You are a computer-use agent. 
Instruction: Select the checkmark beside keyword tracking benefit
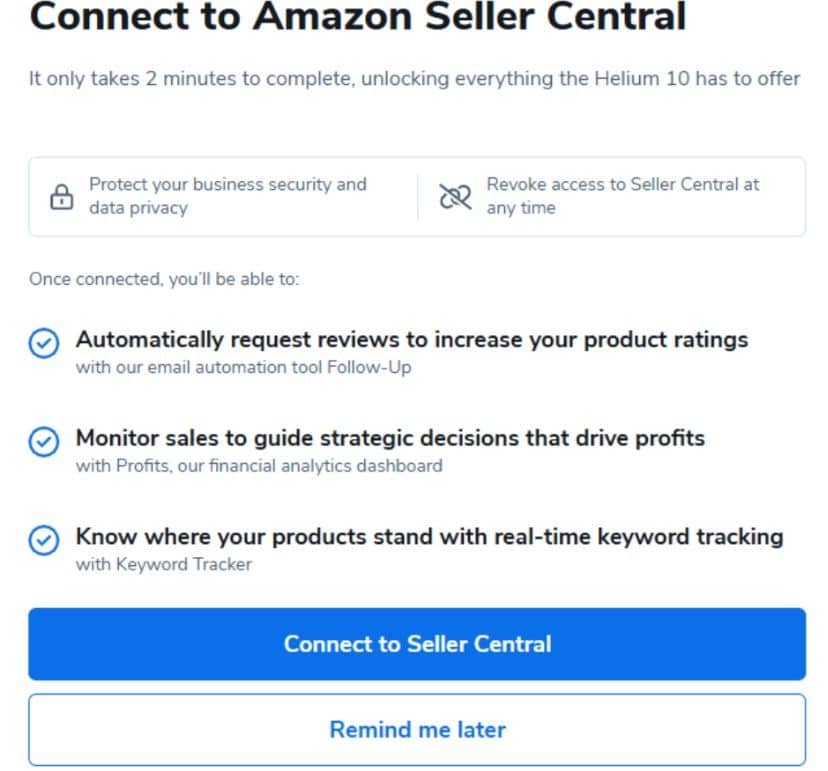click(x=42, y=538)
